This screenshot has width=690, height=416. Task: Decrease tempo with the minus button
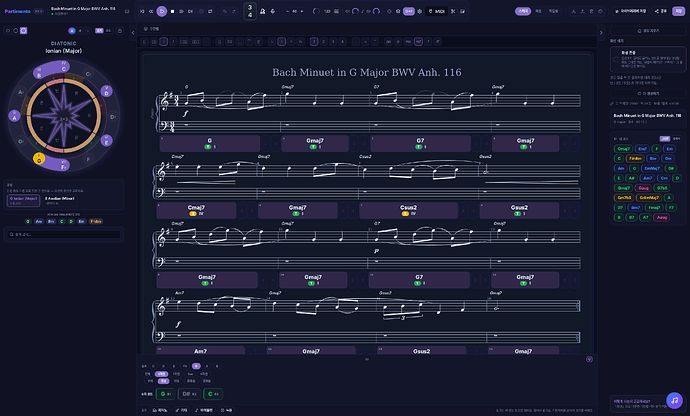287,11
